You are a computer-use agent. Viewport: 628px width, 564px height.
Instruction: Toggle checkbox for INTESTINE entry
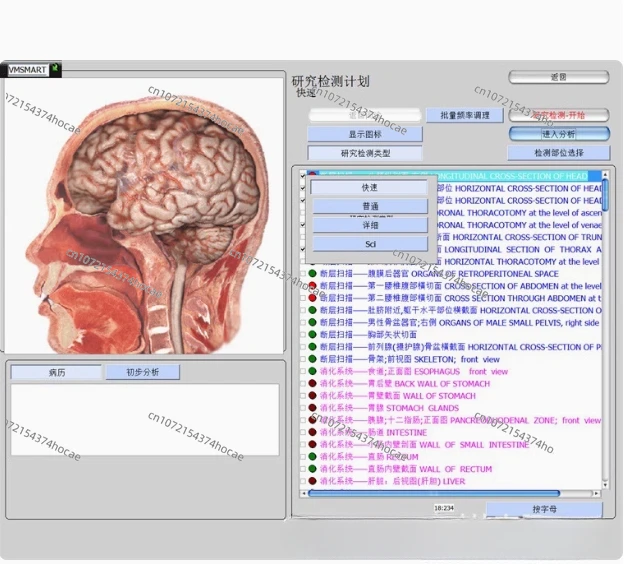coord(303,433)
